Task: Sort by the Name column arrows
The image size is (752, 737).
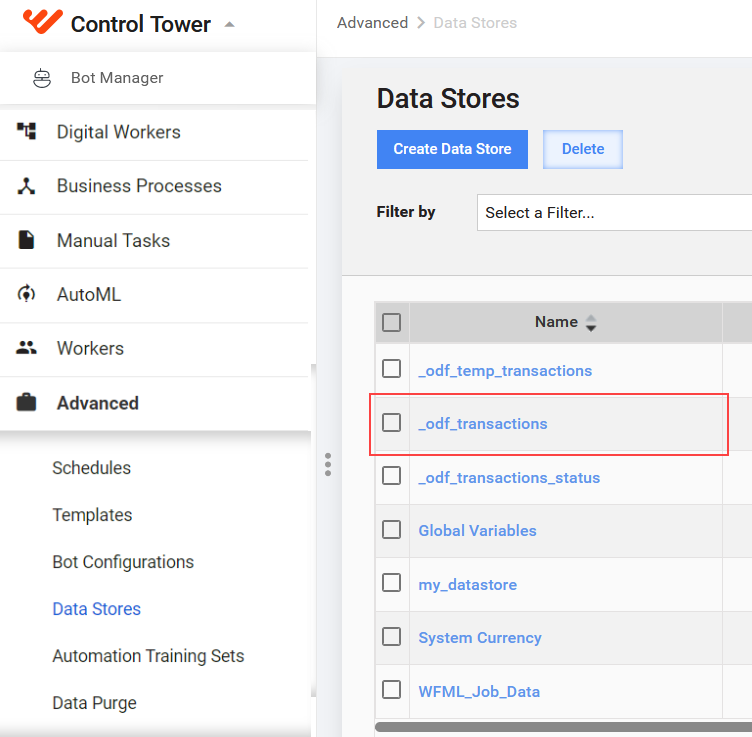Action: click(591, 323)
